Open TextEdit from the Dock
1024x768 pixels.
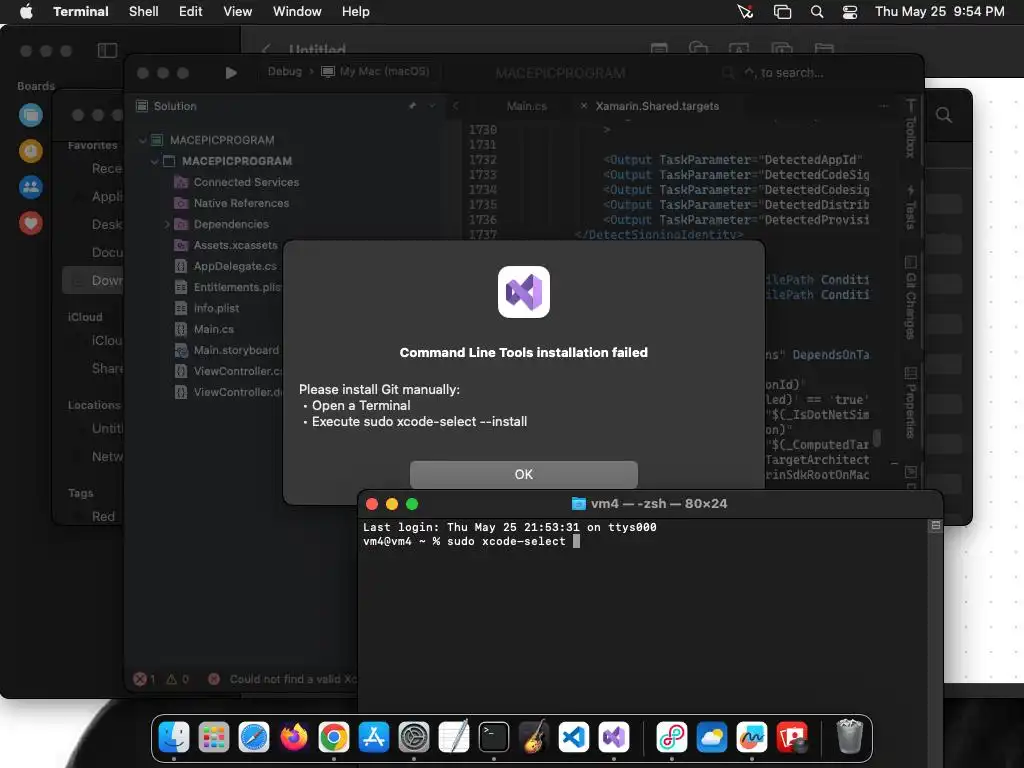[x=454, y=737]
